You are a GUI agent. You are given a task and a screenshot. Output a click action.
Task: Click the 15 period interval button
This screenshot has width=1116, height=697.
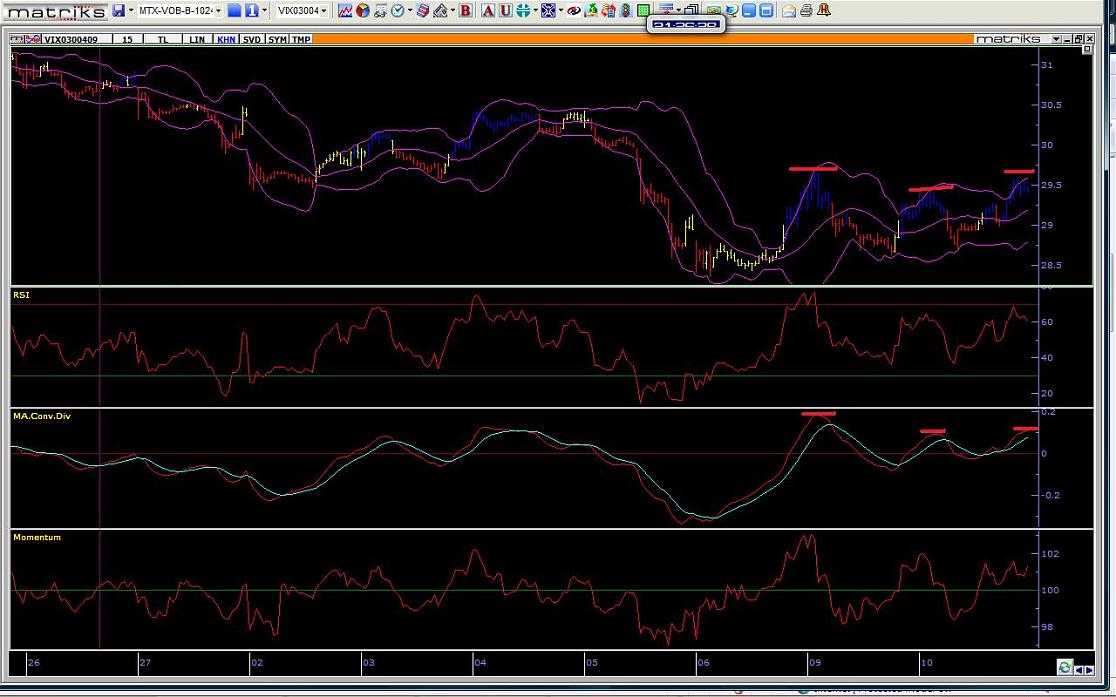click(x=127, y=39)
